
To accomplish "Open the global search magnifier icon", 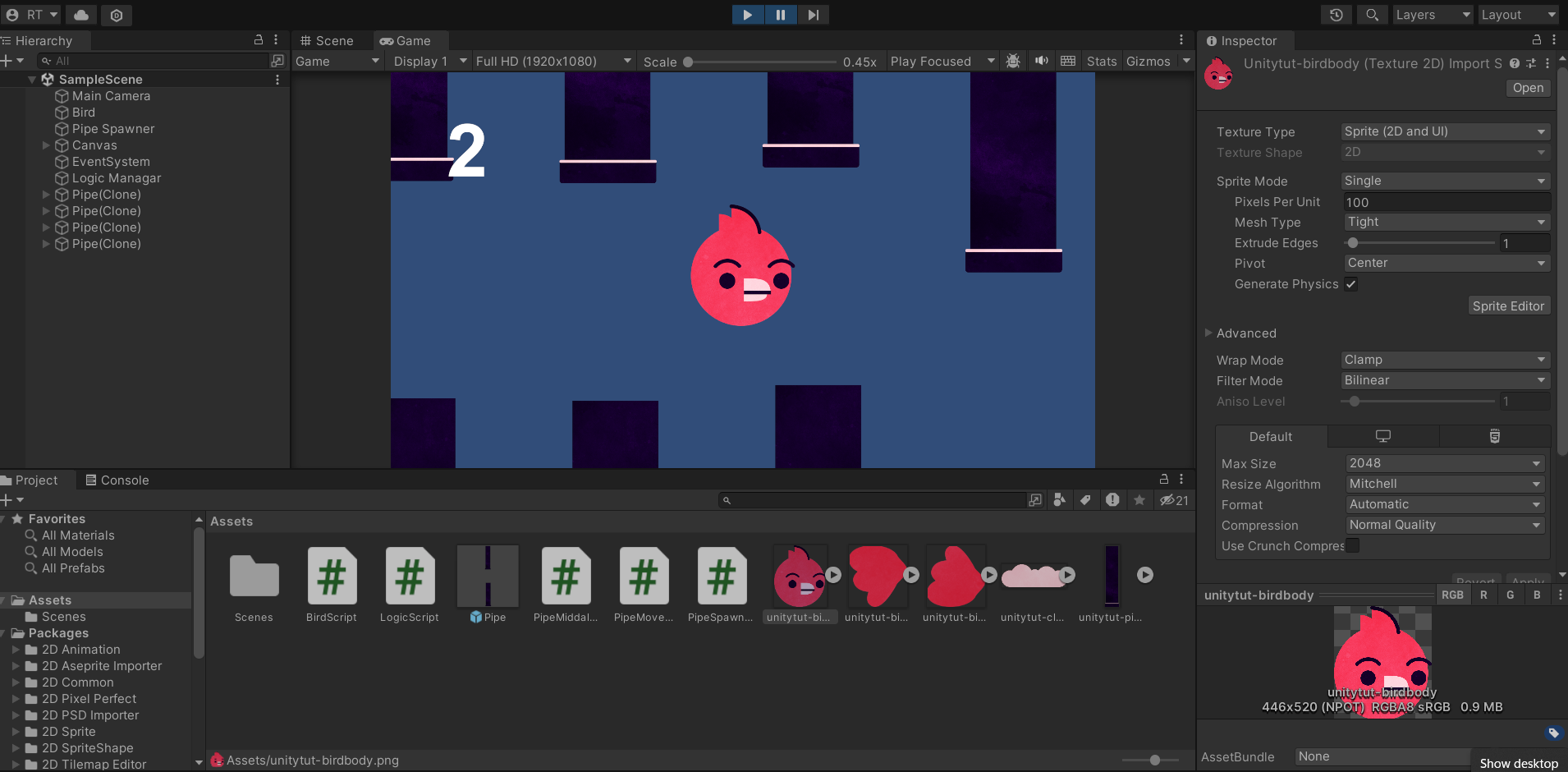I will 1372,15.
